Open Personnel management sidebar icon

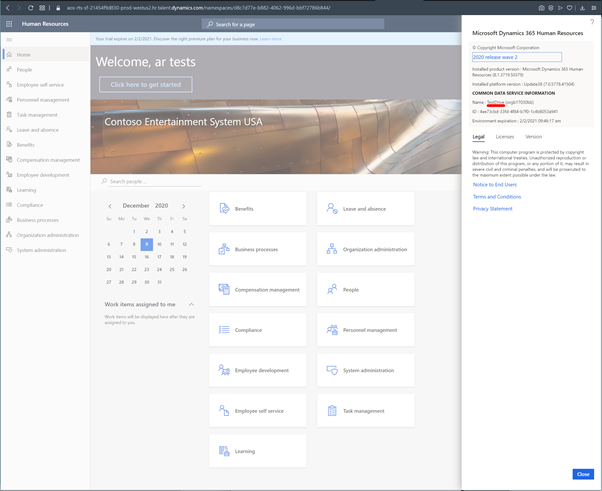9,99
